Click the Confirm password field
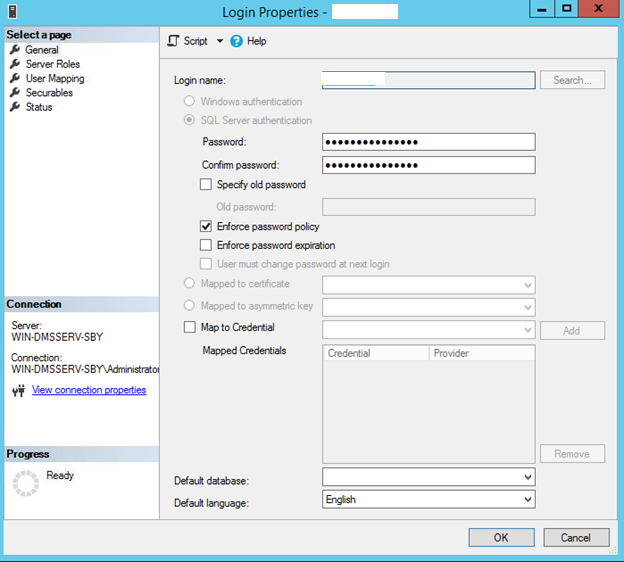 428,165
